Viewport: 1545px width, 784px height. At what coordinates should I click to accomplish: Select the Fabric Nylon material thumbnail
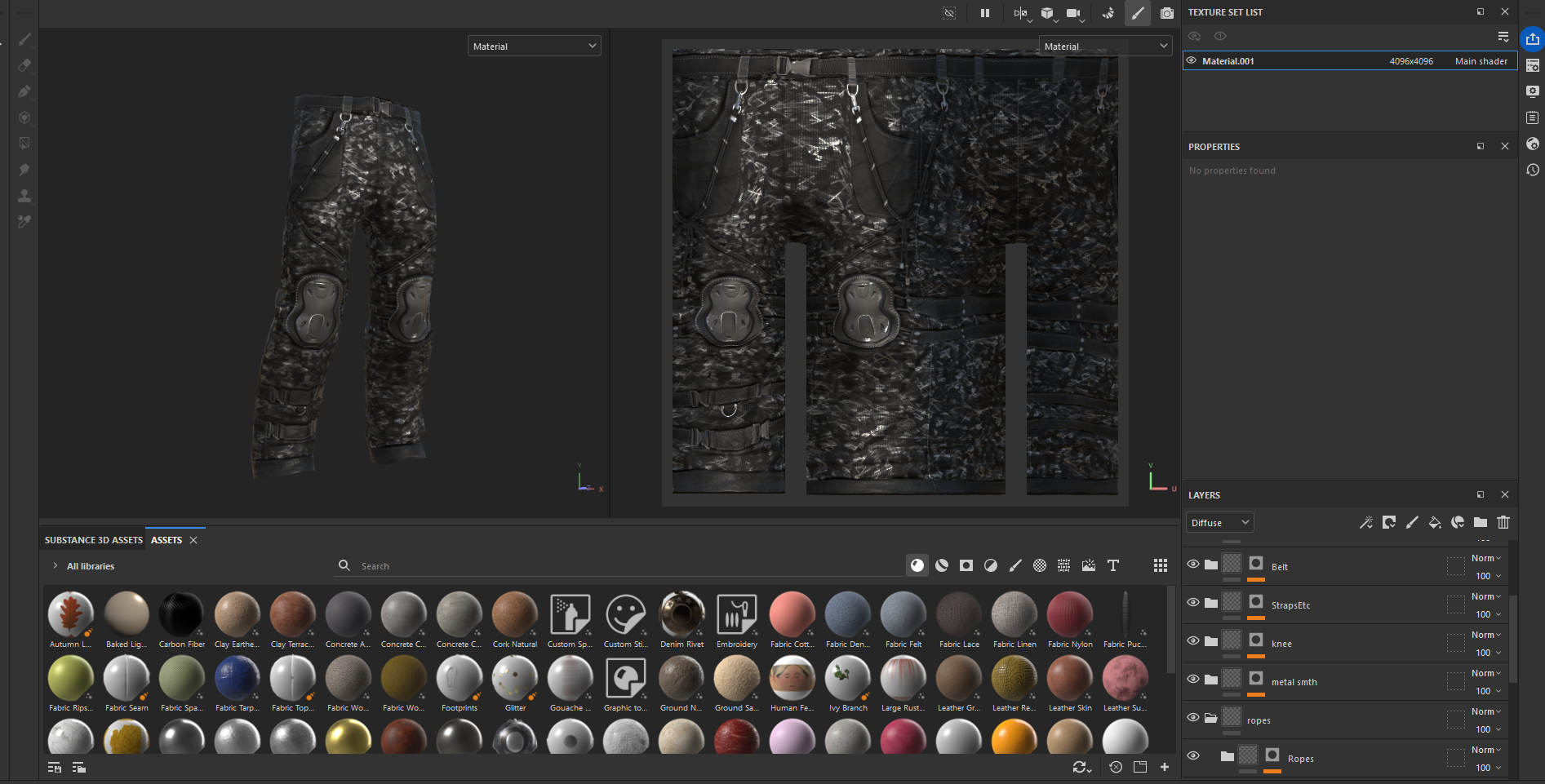(1070, 614)
